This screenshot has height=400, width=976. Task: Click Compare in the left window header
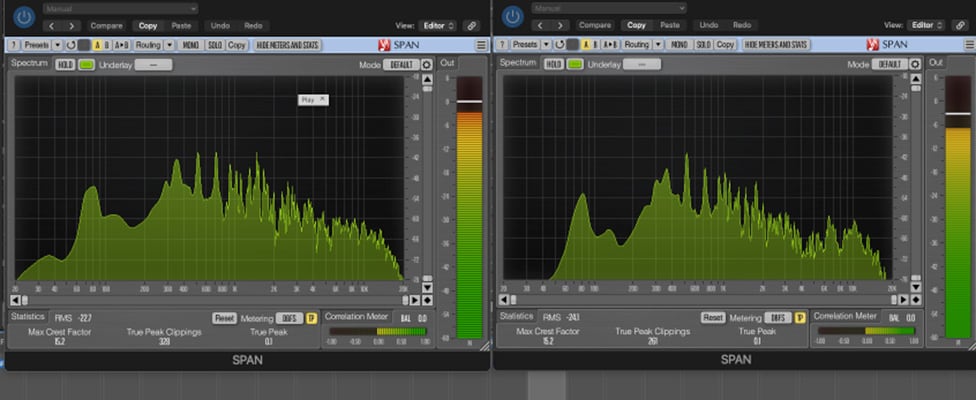[x=106, y=26]
